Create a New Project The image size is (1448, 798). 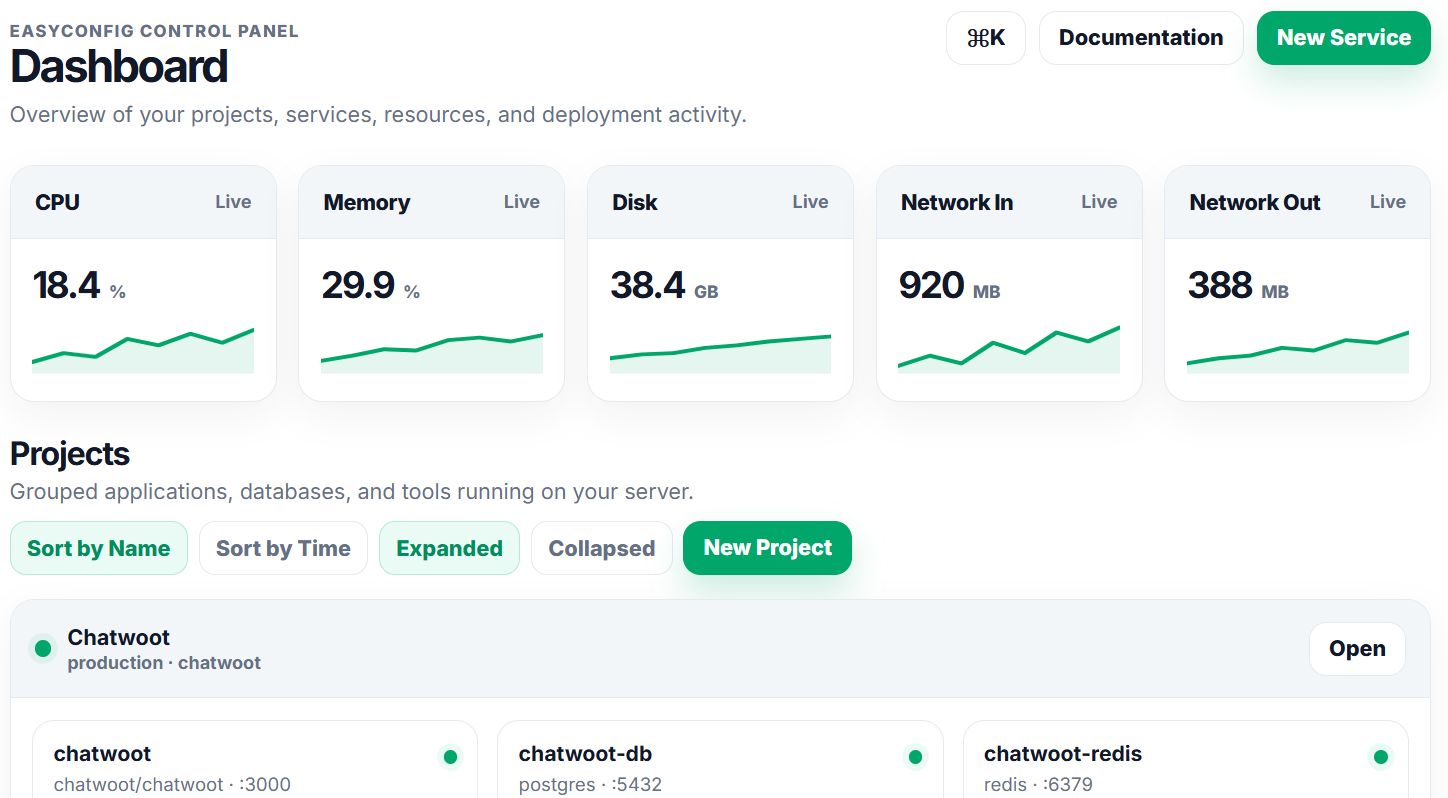tap(767, 548)
